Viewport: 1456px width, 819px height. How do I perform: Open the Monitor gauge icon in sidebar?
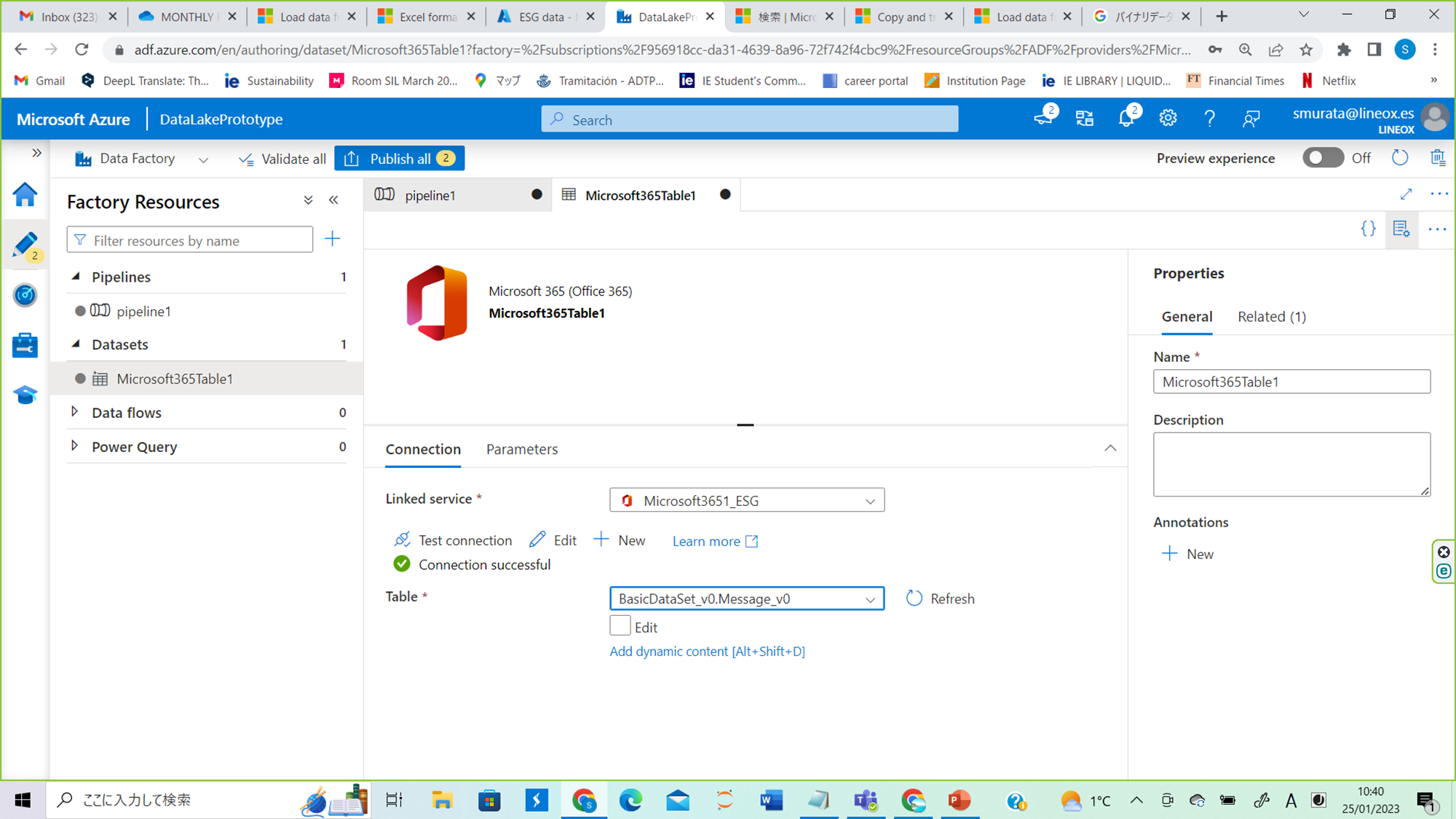pyautogui.click(x=25, y=295)
